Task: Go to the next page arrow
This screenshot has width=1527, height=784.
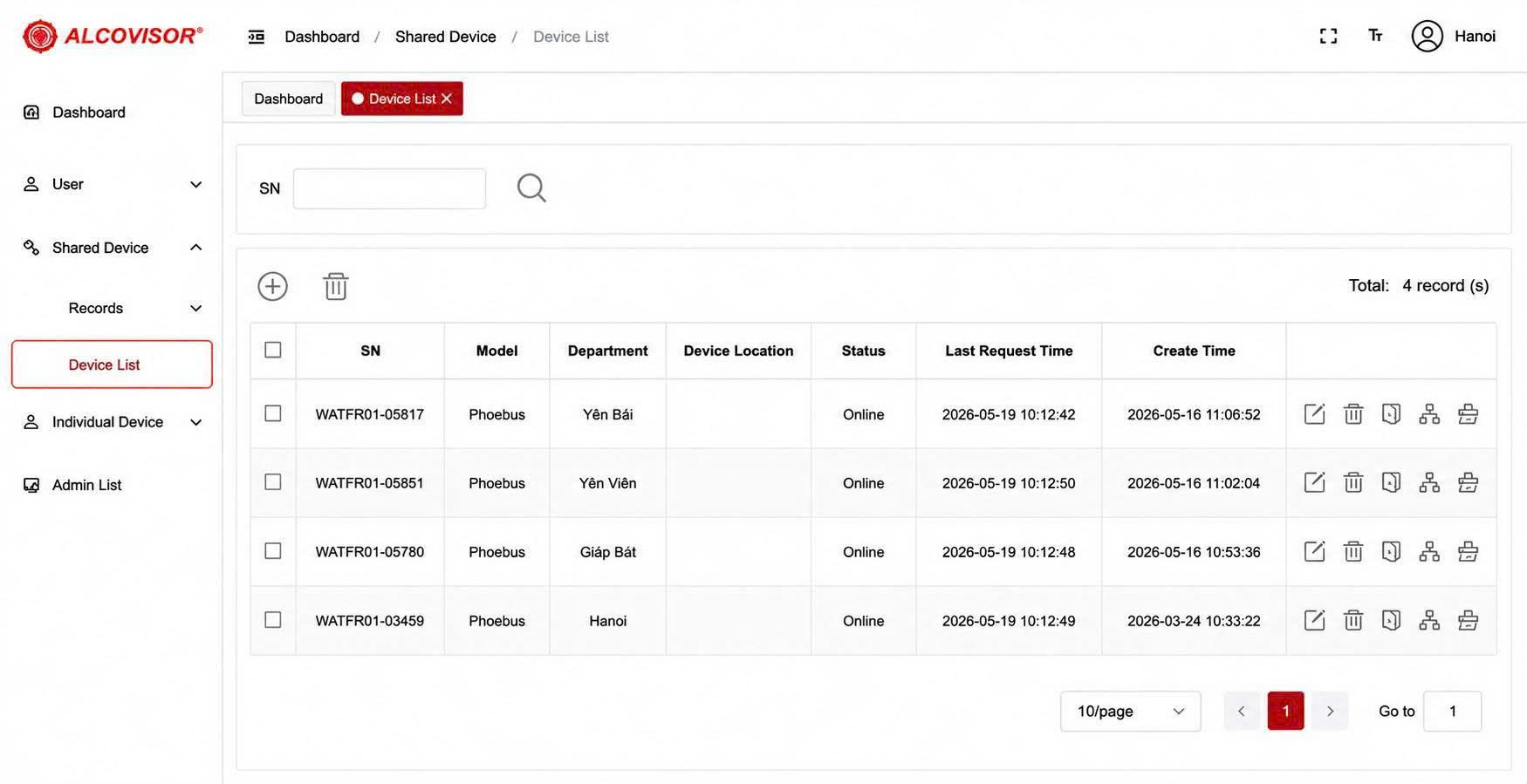Action: [1330, 712]
